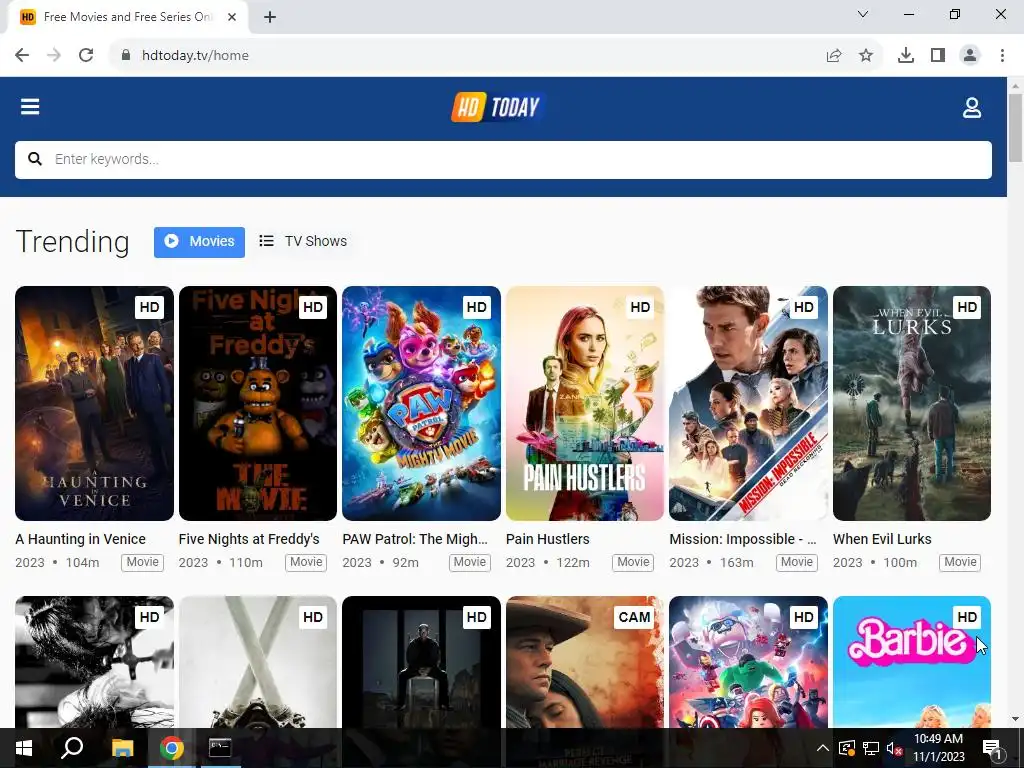Open the hamburger menu on HD Today
Viewport: 1024px width, 768px height.
[x=30, y=106]
